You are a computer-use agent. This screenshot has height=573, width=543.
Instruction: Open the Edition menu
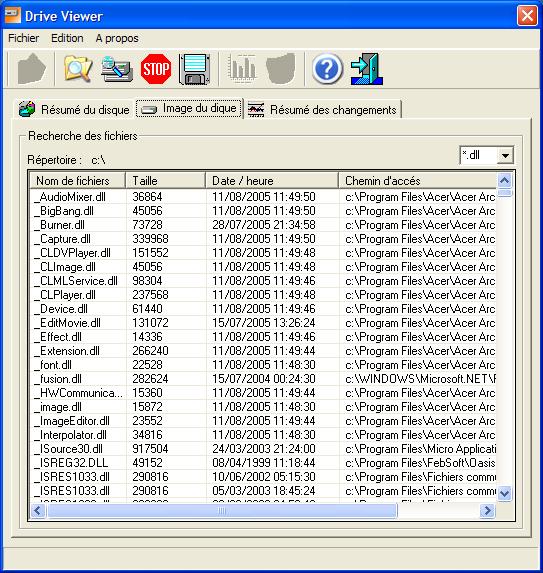click(67, 38)
